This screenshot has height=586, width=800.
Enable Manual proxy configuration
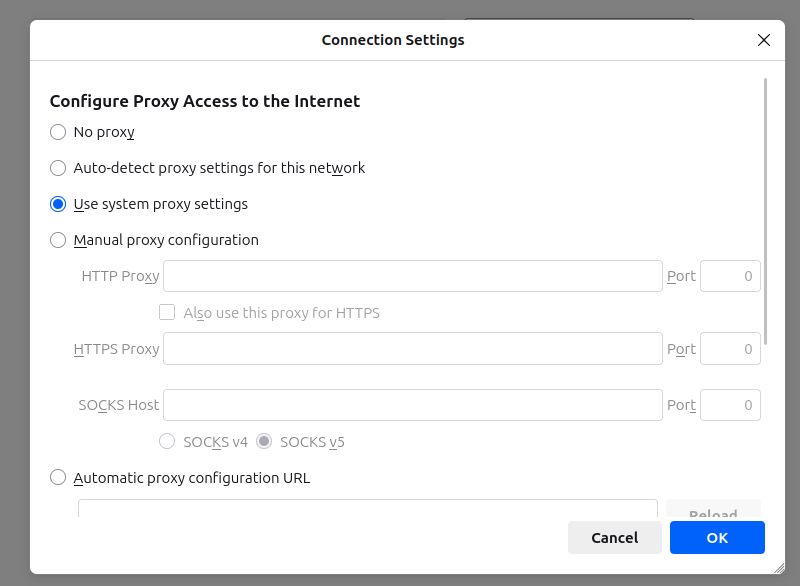pyautogui.click(x=58, y=240)
